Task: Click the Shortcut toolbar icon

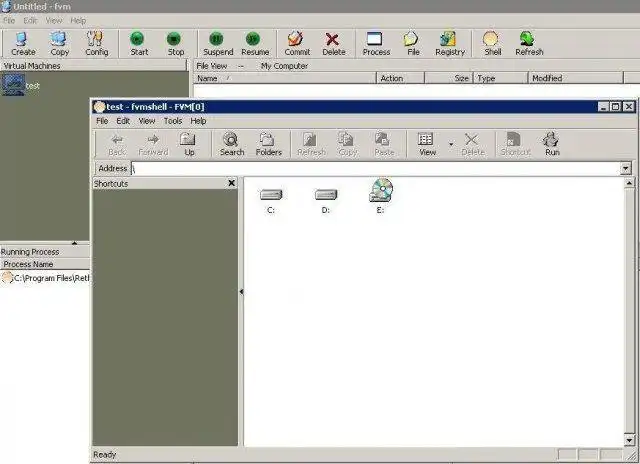Action: point(515,144)
